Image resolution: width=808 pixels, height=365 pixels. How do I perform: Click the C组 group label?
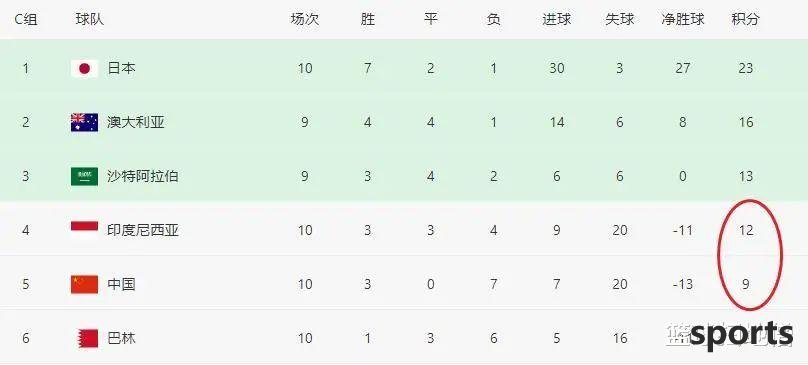(x=26, y=20)
